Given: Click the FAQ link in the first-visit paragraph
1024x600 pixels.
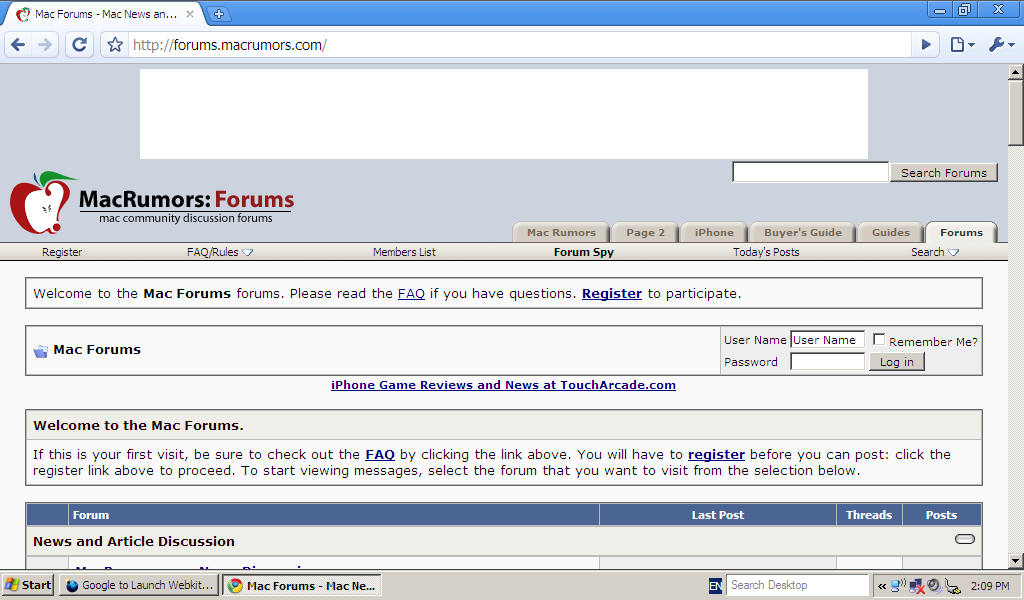Looking at the screenshot, I should click(380, 454).
